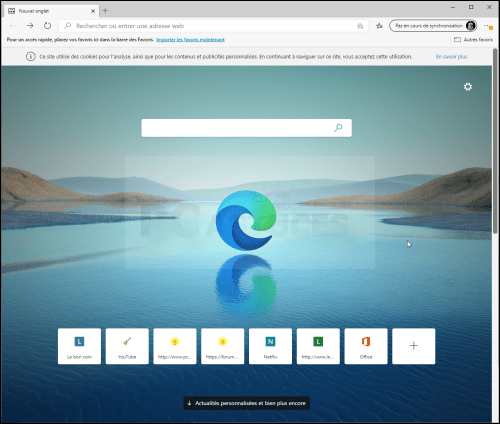This screenshot has width=500, height=424.
Task: Go forward with the forward arrow
Action: coord(30,26)
